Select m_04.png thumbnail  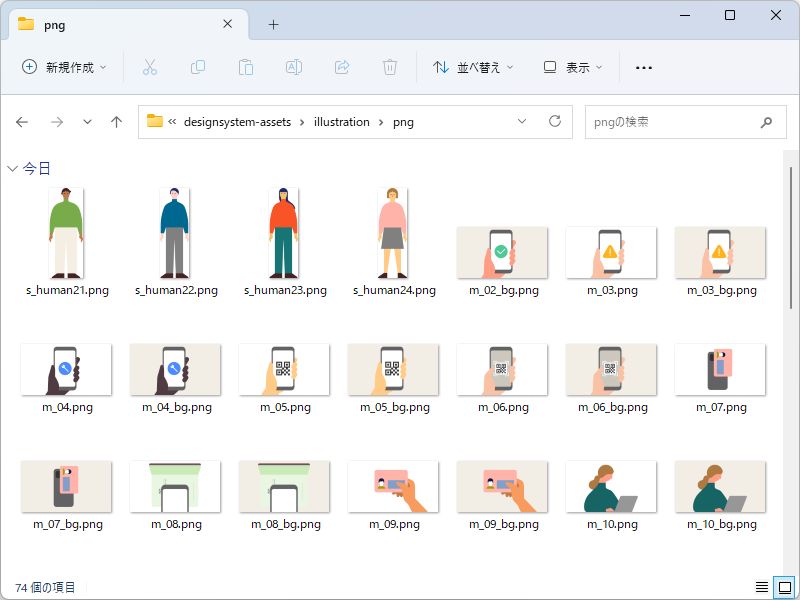point(66,369)
